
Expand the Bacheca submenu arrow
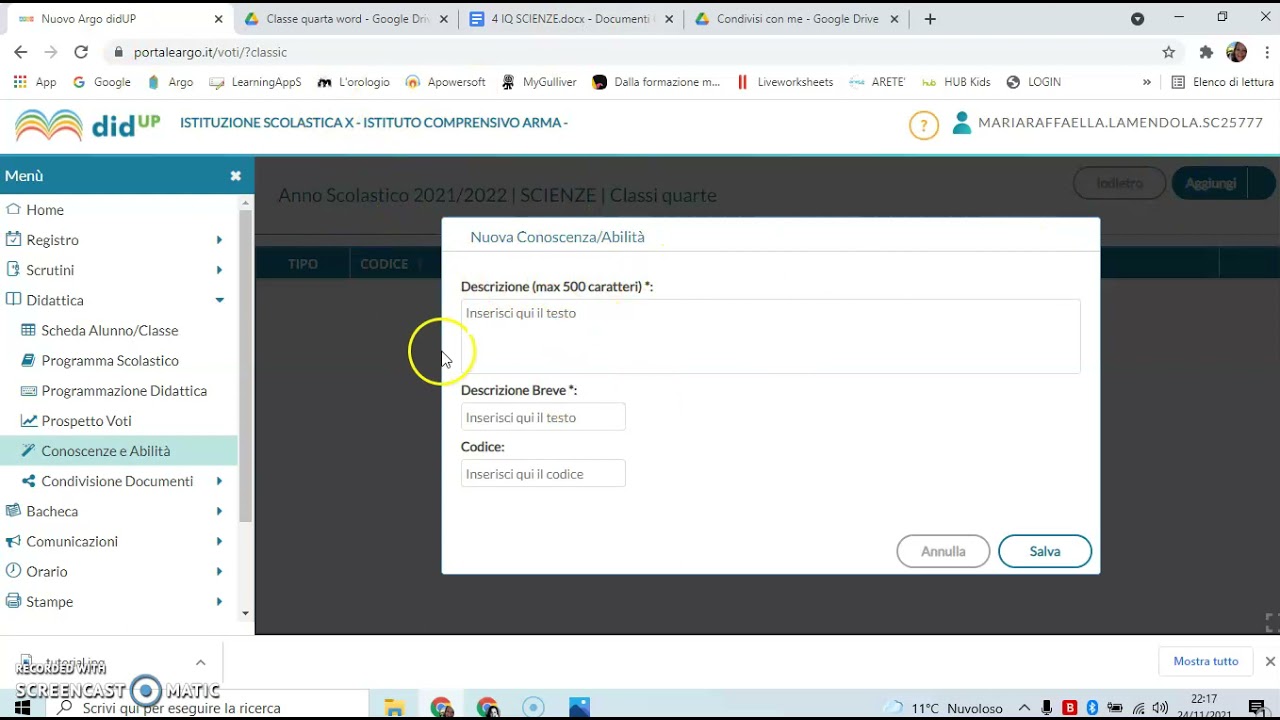pyautogui.click(x=219, y=511)
